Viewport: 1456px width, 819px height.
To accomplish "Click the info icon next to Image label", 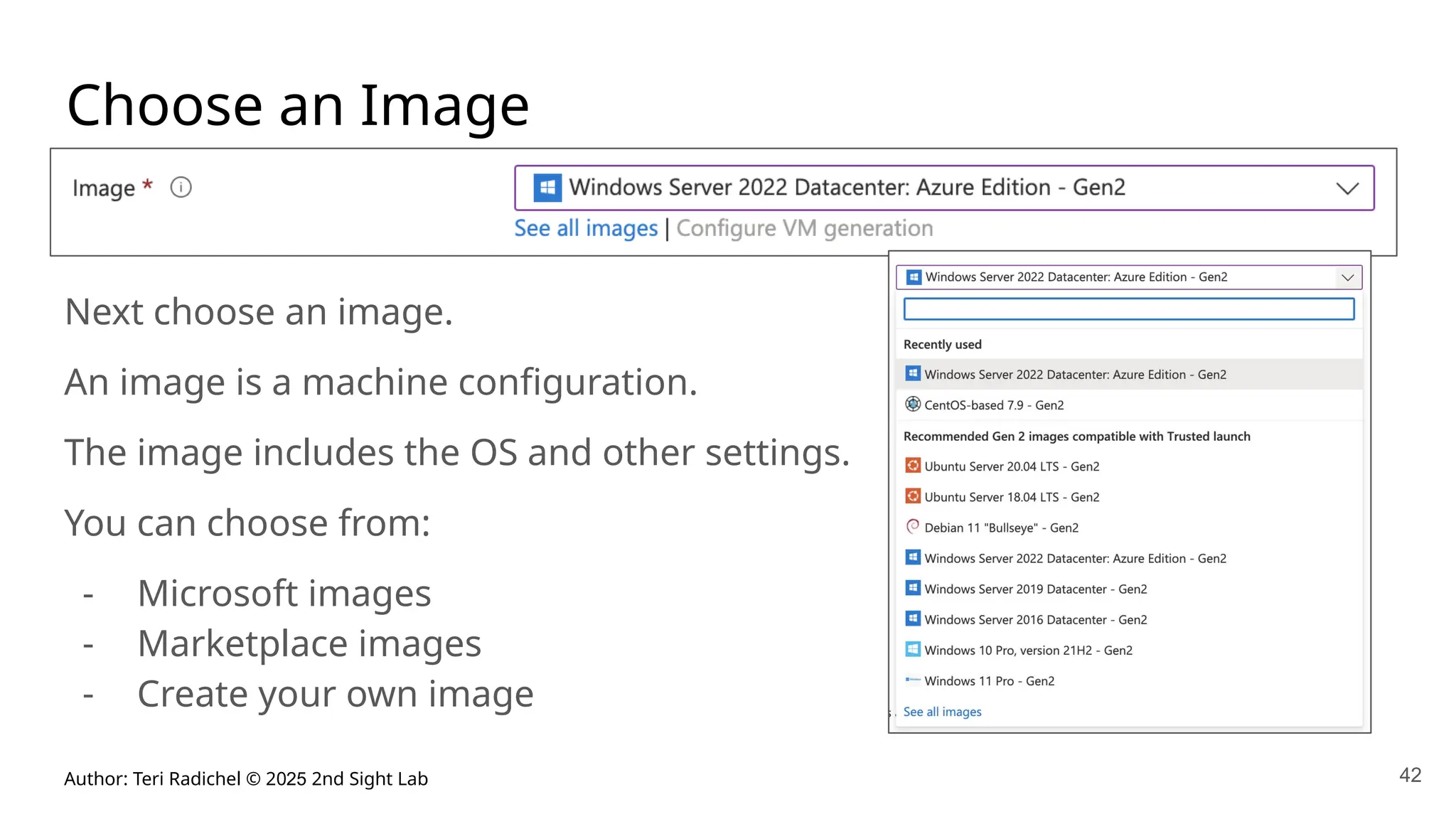I will click(x=181, y=188).
